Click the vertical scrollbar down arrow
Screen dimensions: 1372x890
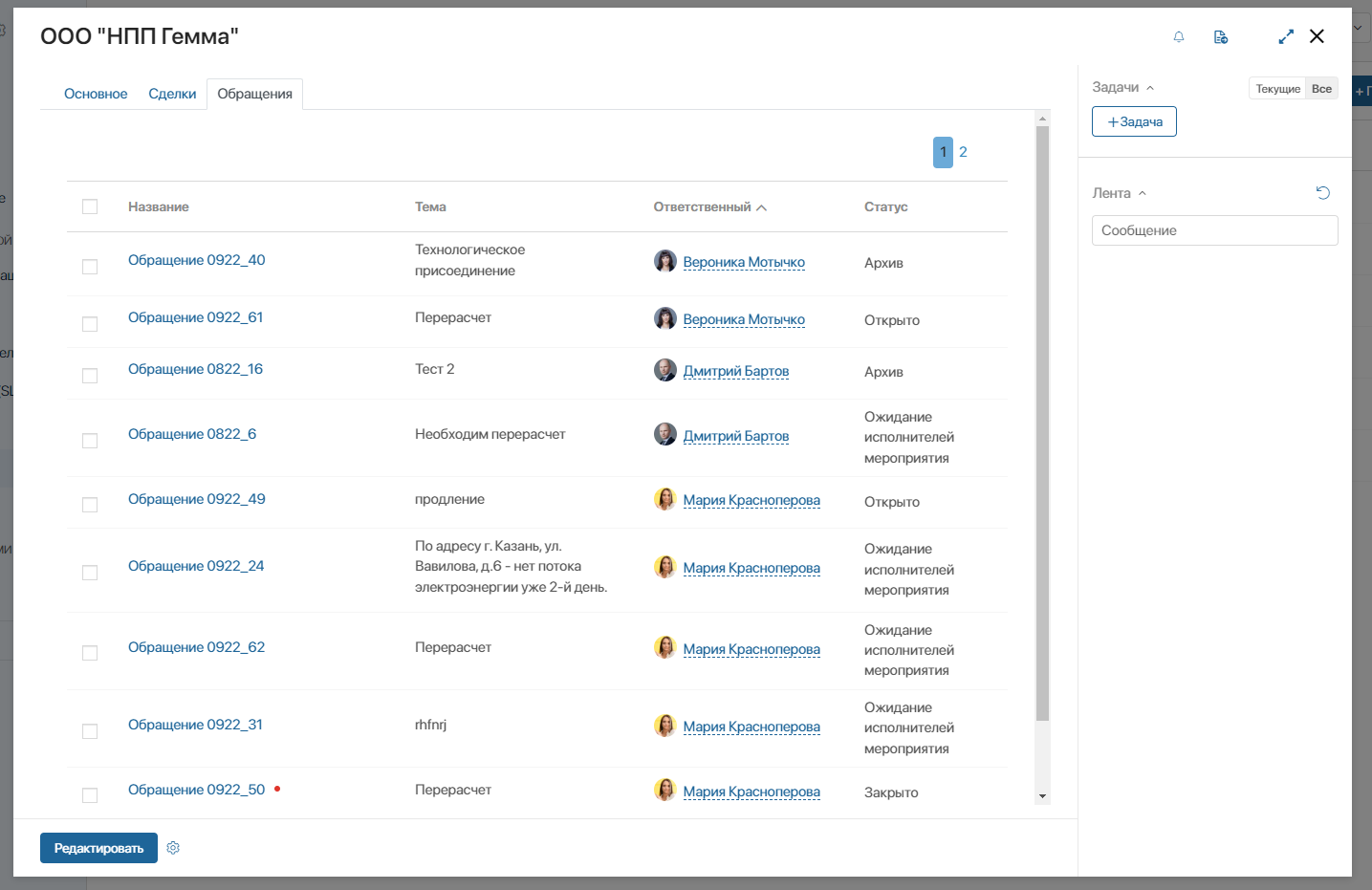point(1042,795)
